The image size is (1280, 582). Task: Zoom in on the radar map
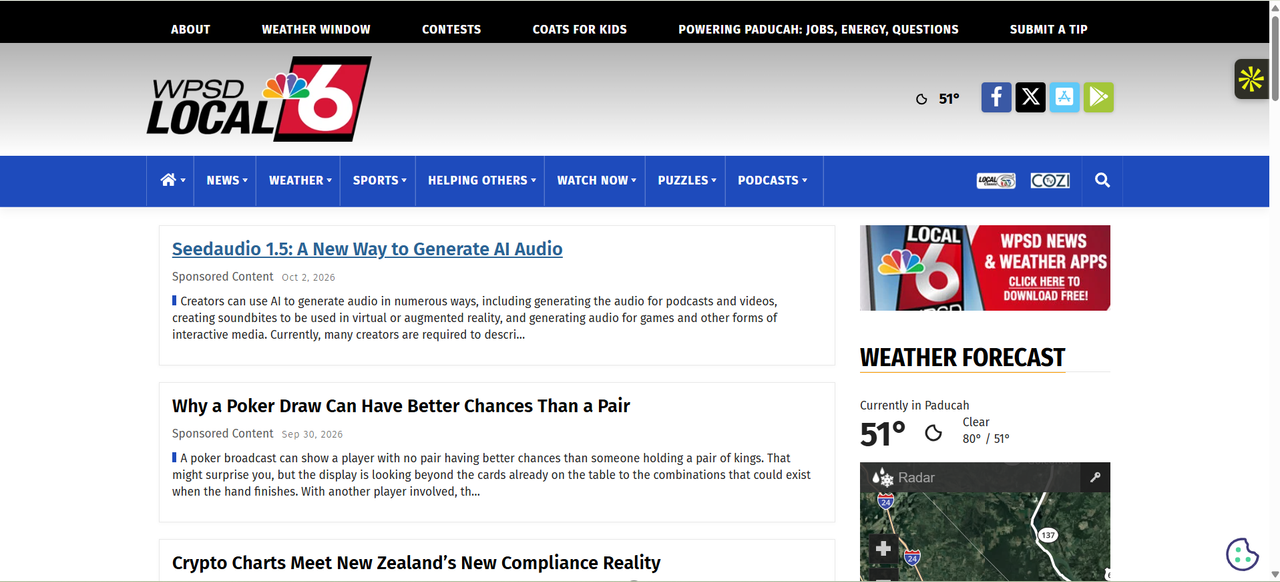pos(883,548)
